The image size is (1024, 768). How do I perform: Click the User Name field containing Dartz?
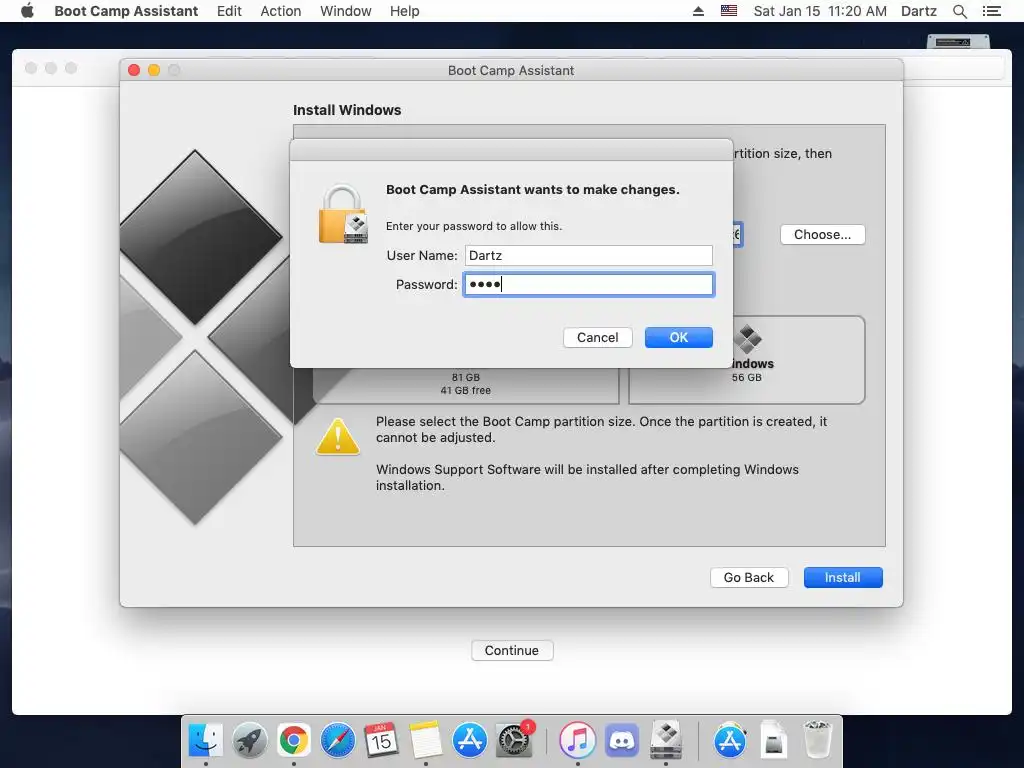588,255
